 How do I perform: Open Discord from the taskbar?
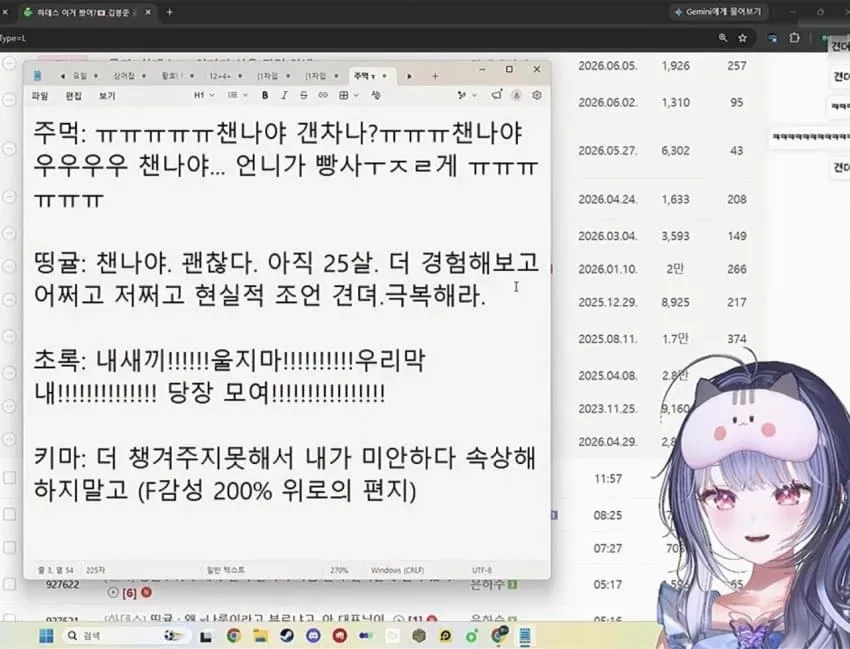(313, 635)
